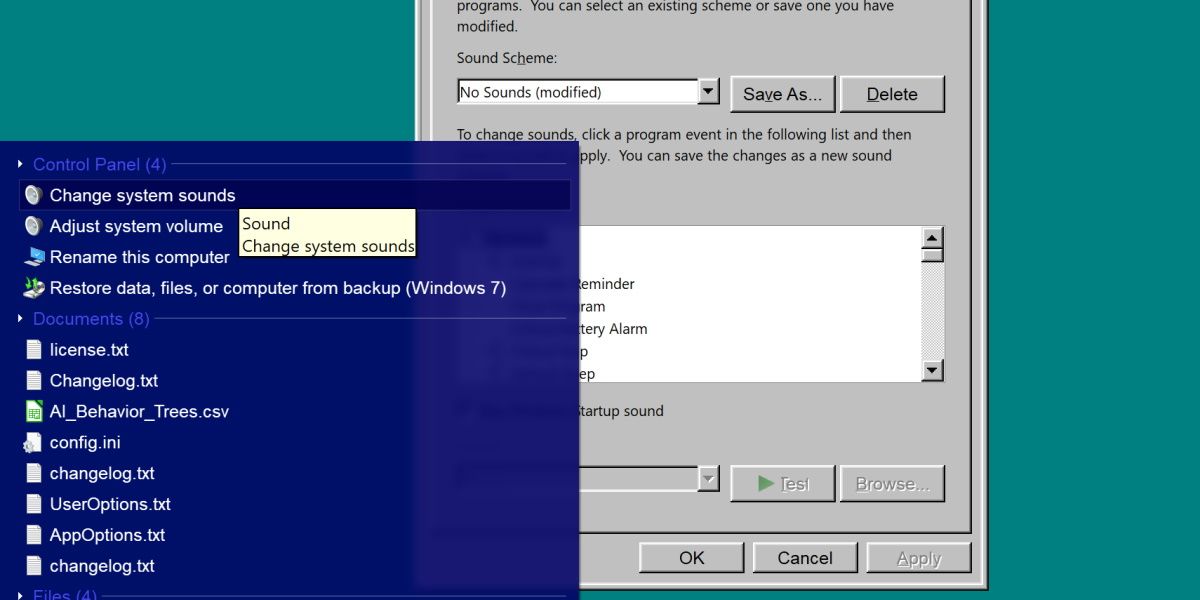Viewport: 1200px width, 600px height.
Task: Open the Sound Scheme dropdown
Action: click(709, 91)
